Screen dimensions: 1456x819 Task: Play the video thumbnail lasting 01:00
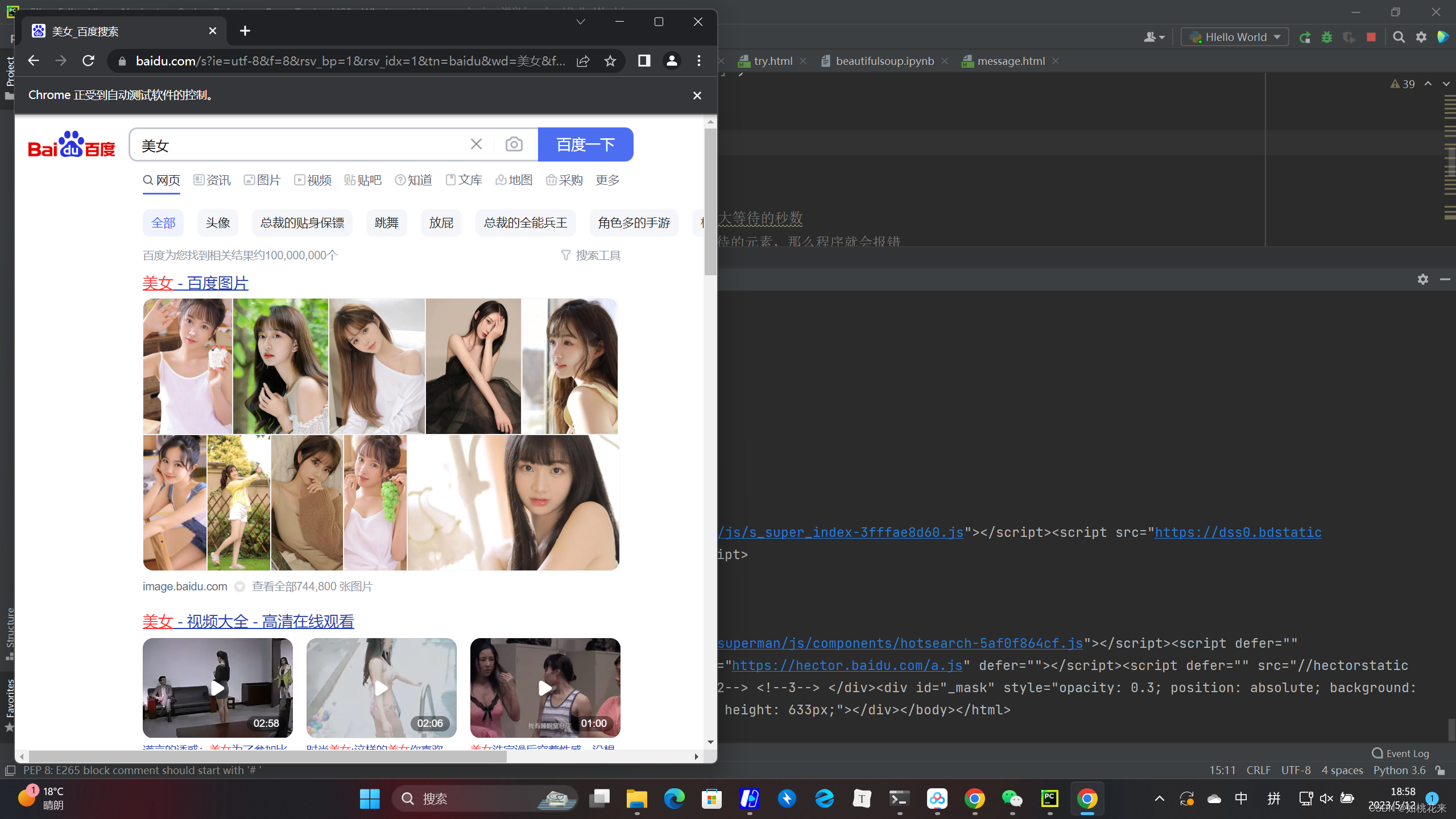(x=545, y=688)
